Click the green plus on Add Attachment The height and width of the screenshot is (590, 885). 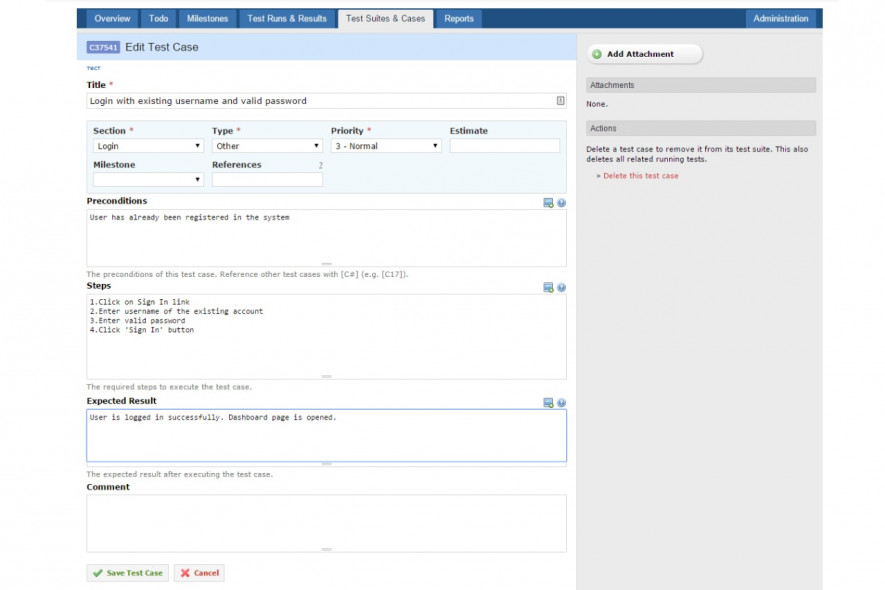pos(597,53)
